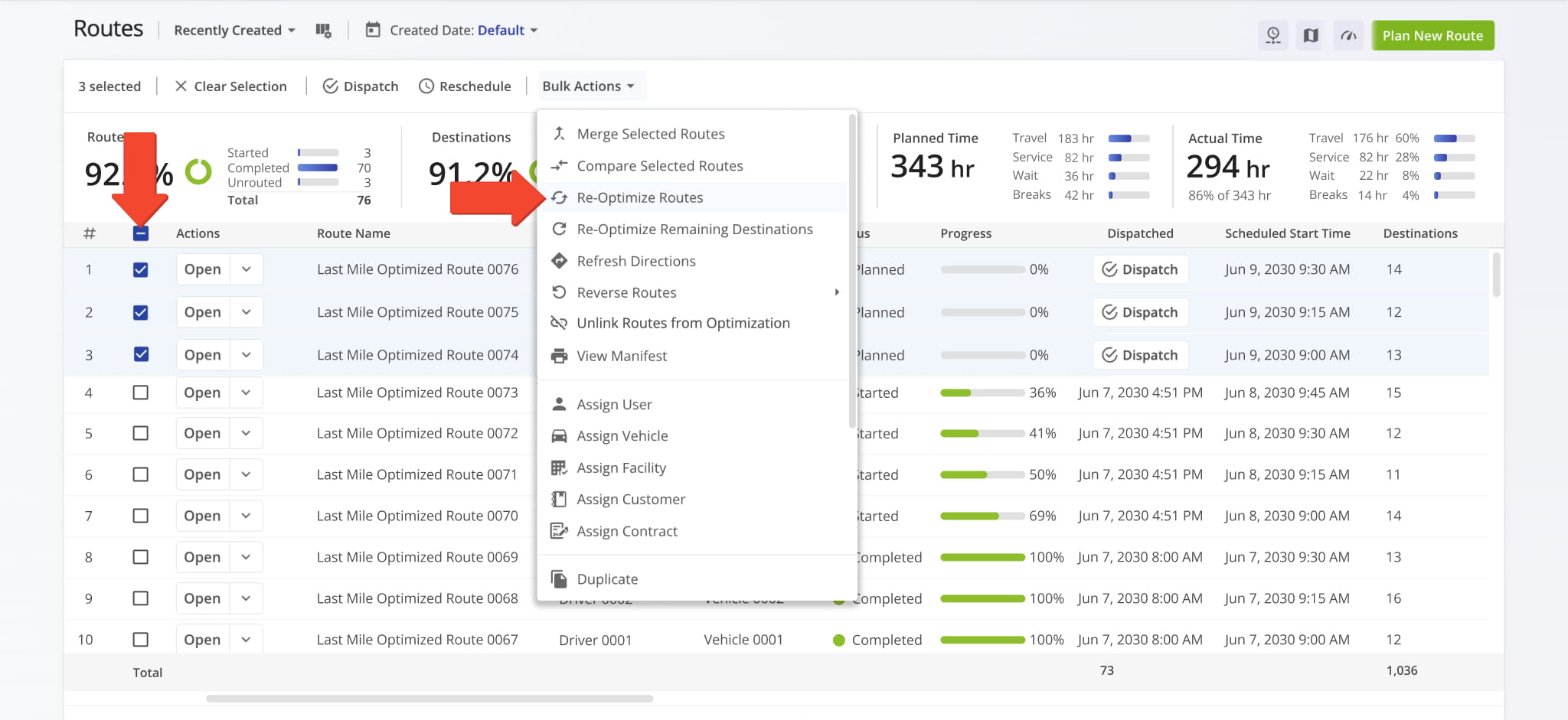Open the column settings gear icon
The width and height of the screenshot is (1568, 720).
324,30
